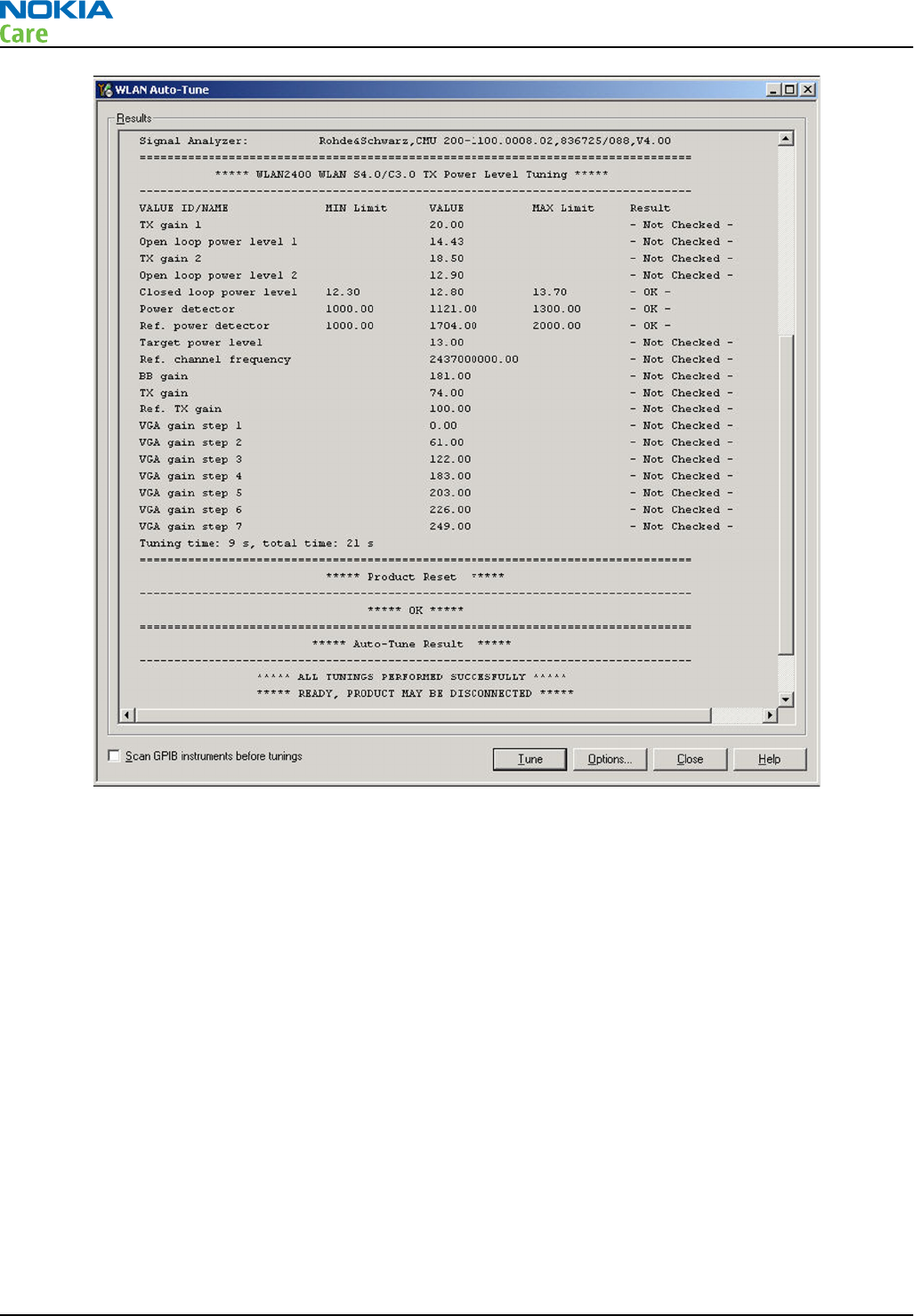Viewport: 914px width, 1316px height.
Task: Click the 'VALUE ID/NAME' column header
Action: tap(183, 208)
